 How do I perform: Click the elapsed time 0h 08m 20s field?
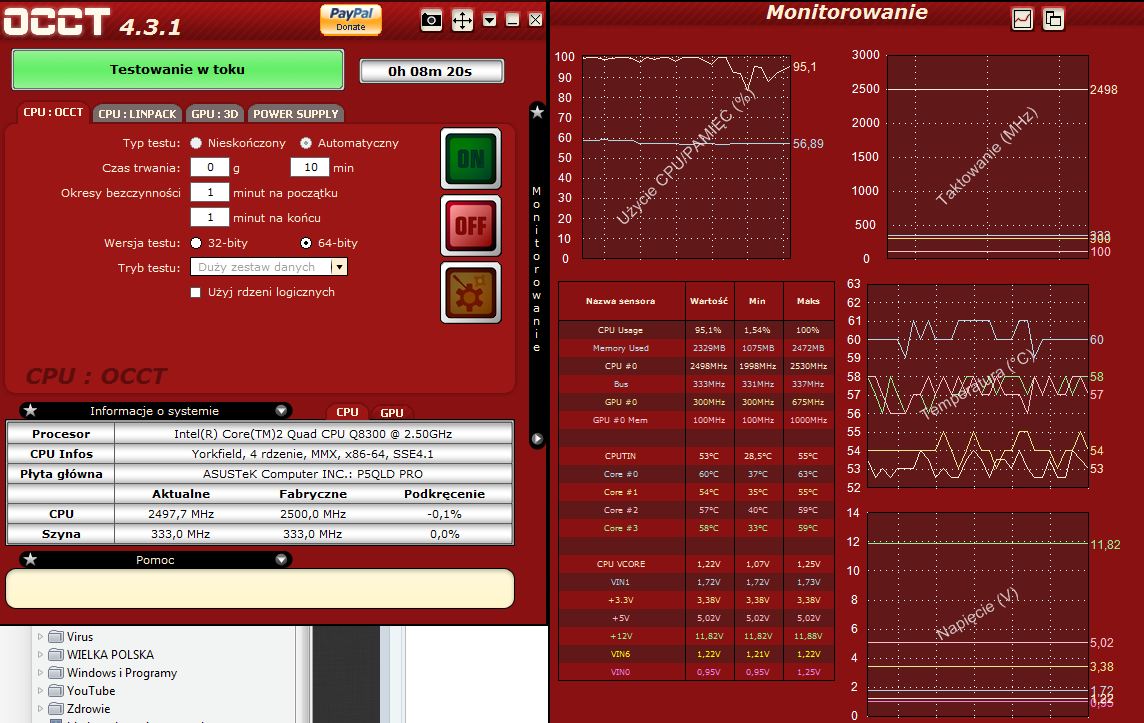pyautogui.click(x=430, y=71)
